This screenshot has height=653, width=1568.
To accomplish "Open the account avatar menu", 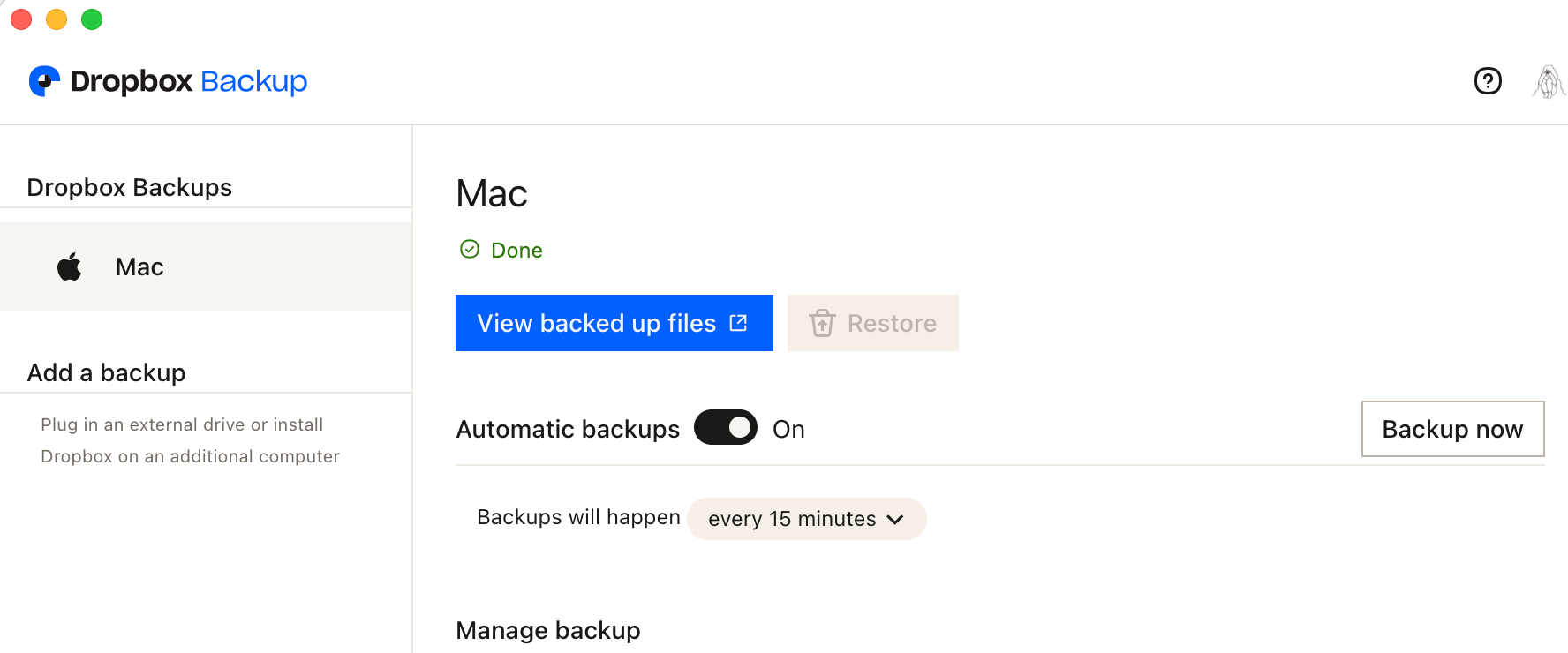I will tap(1549, 82).
